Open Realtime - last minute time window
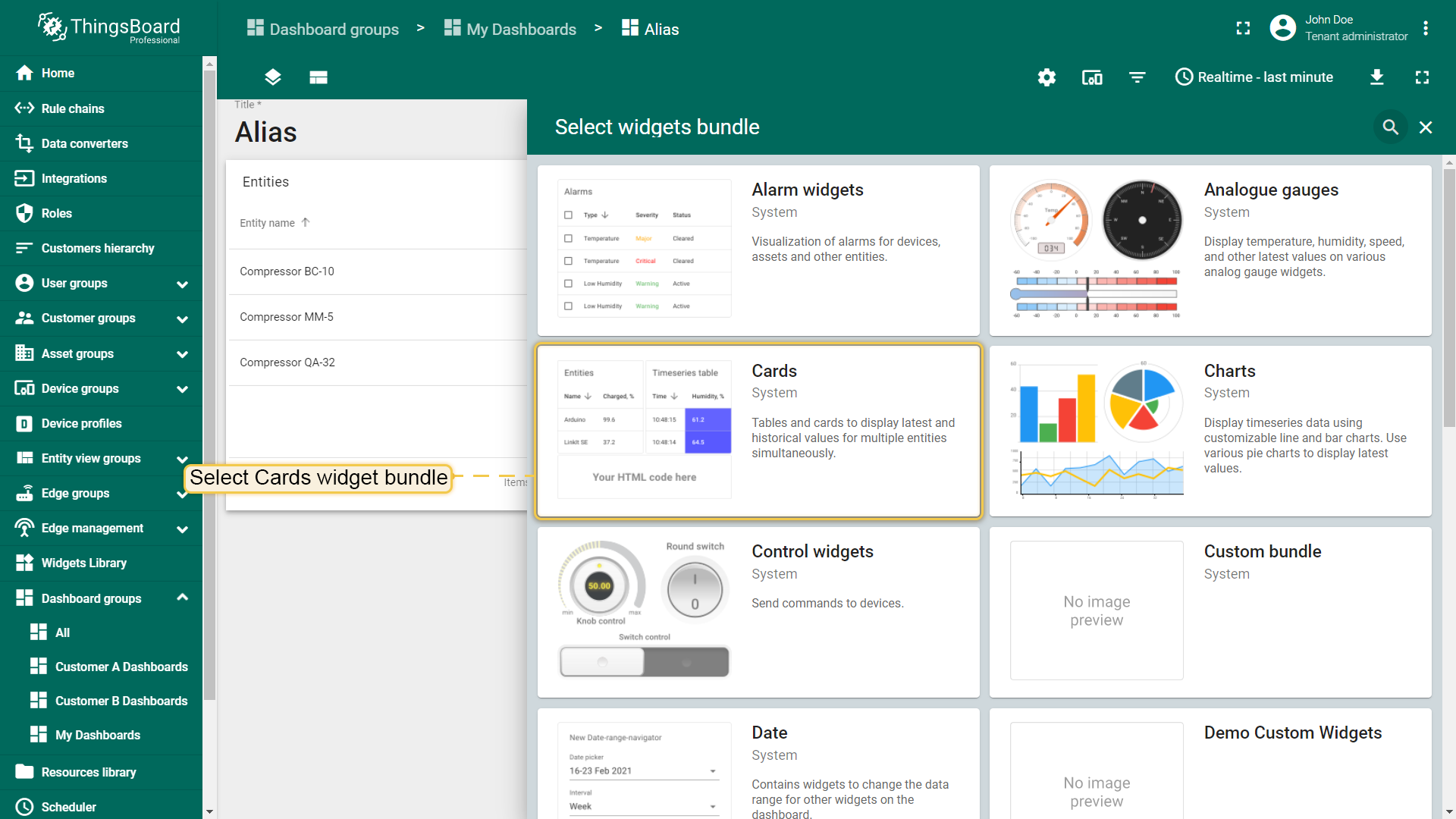 [x=1254, y=77]
